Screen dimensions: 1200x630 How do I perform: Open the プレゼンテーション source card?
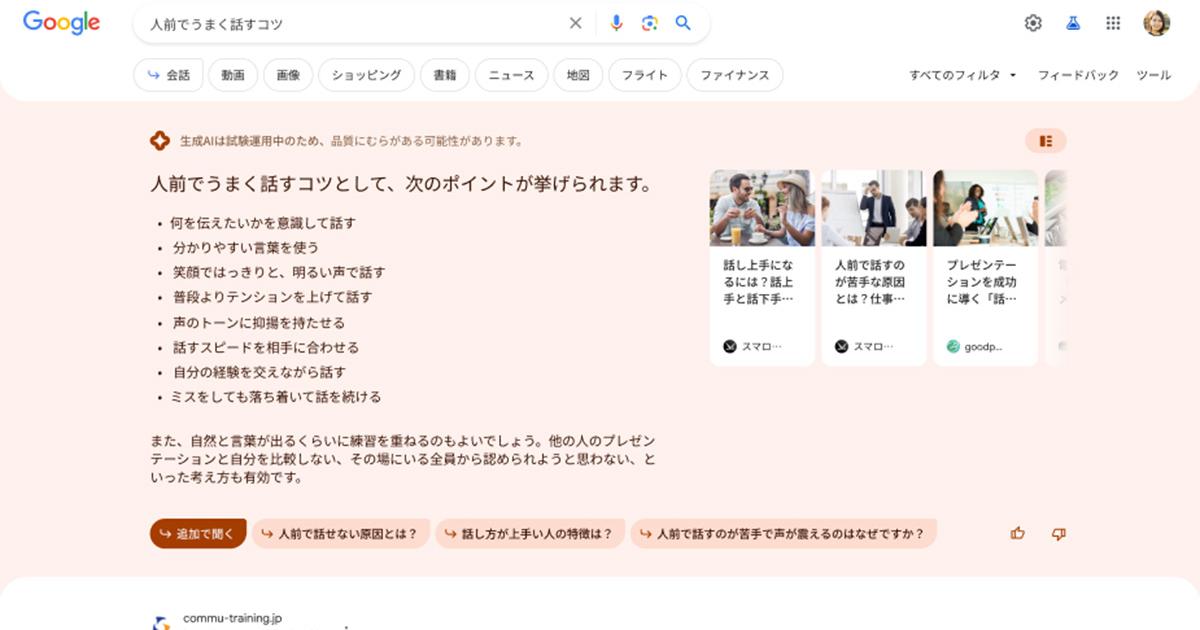click(x=985, y=267)
